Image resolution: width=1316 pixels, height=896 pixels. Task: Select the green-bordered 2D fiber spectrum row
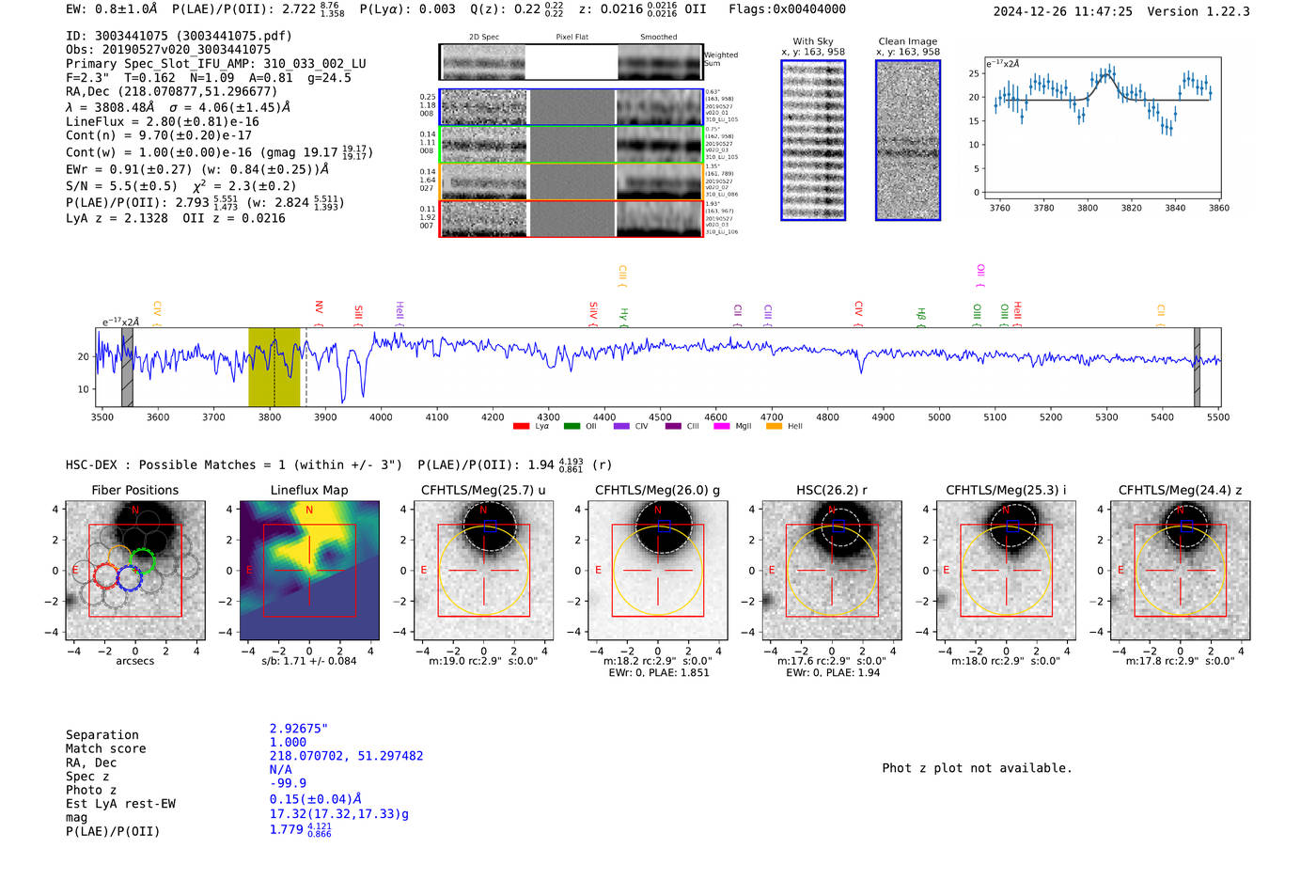(x=572, y=145)
